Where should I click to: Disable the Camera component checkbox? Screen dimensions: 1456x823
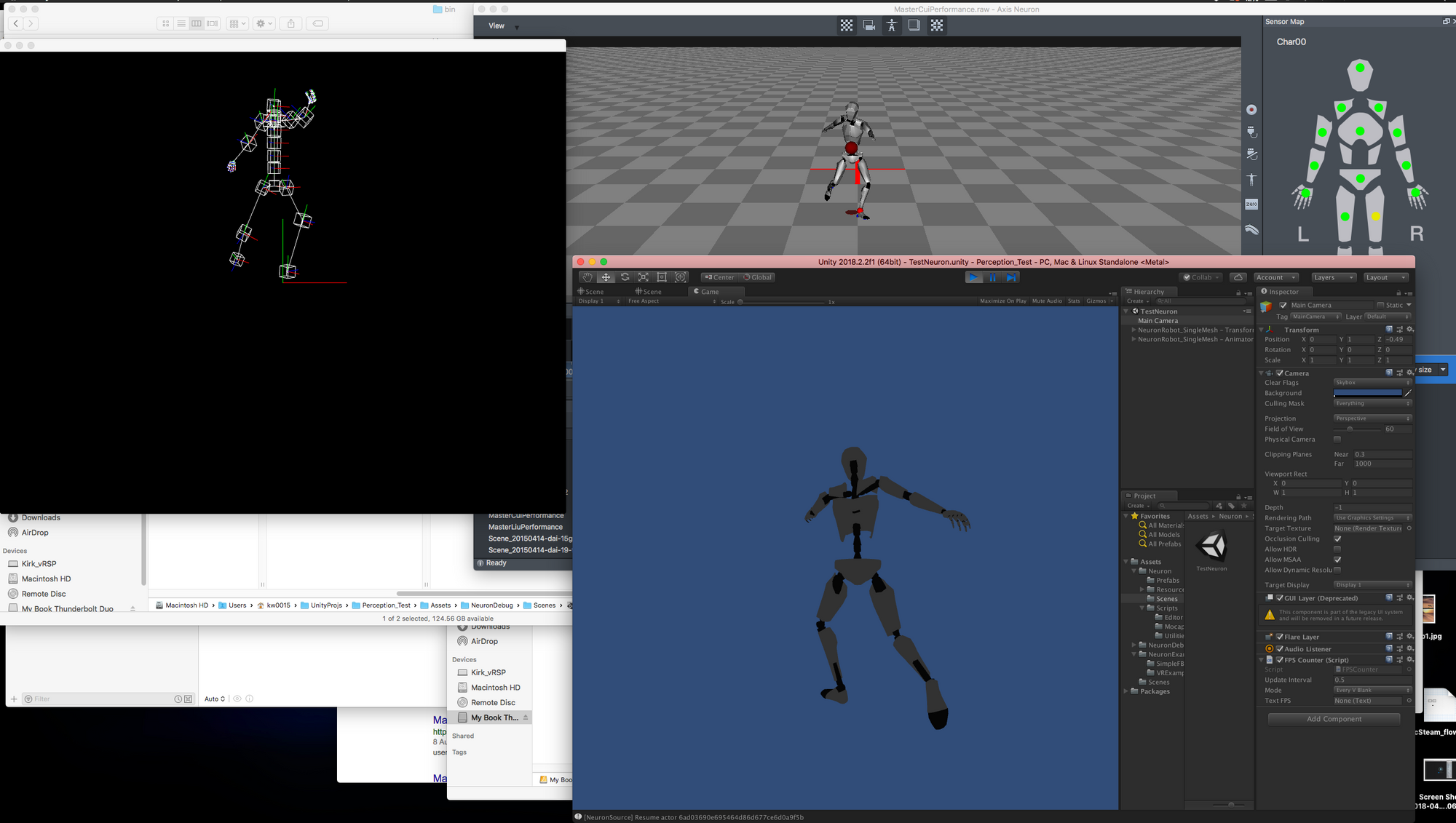1280,373
